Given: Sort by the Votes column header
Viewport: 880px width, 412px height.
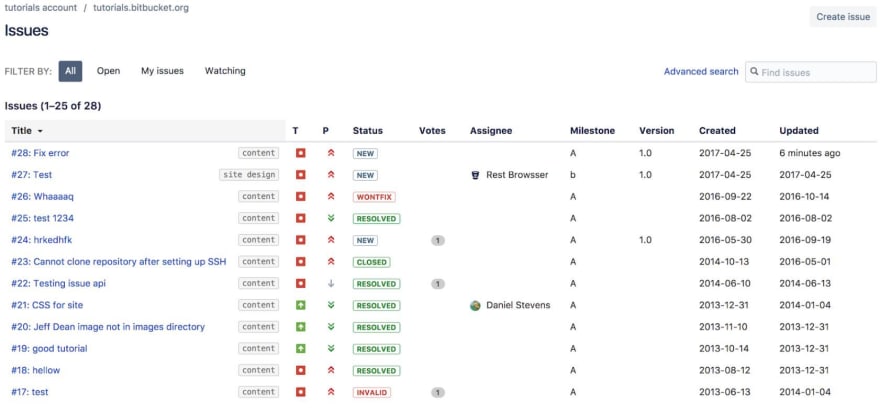Looking at the screenshot, I should point(432,131).
